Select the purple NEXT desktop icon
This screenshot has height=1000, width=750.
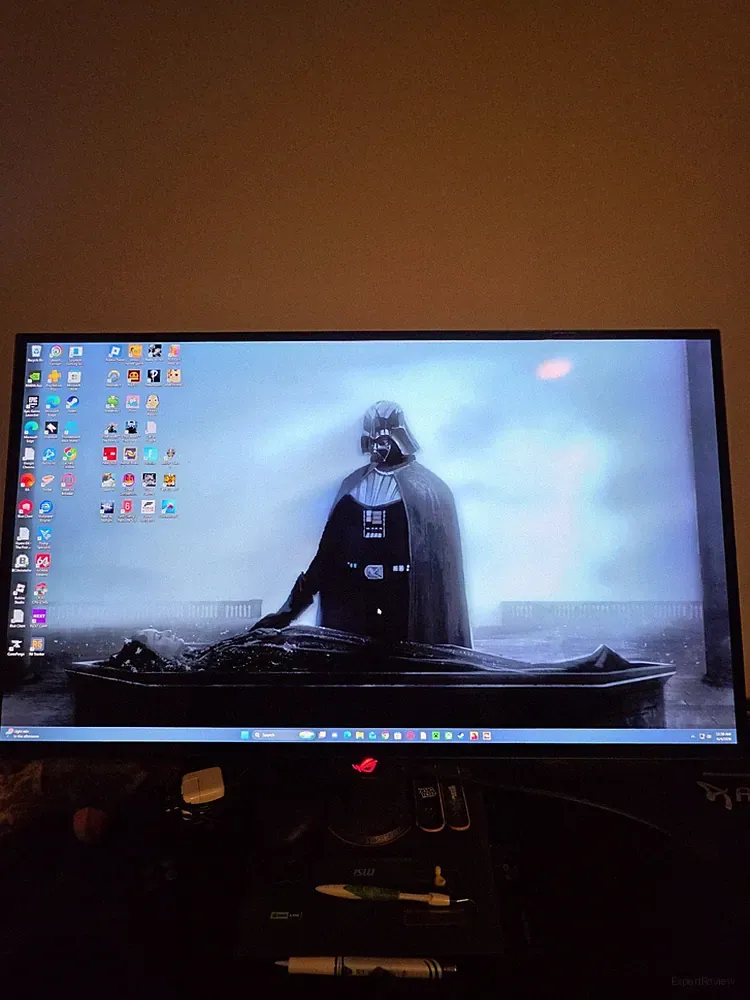[39, 616]
